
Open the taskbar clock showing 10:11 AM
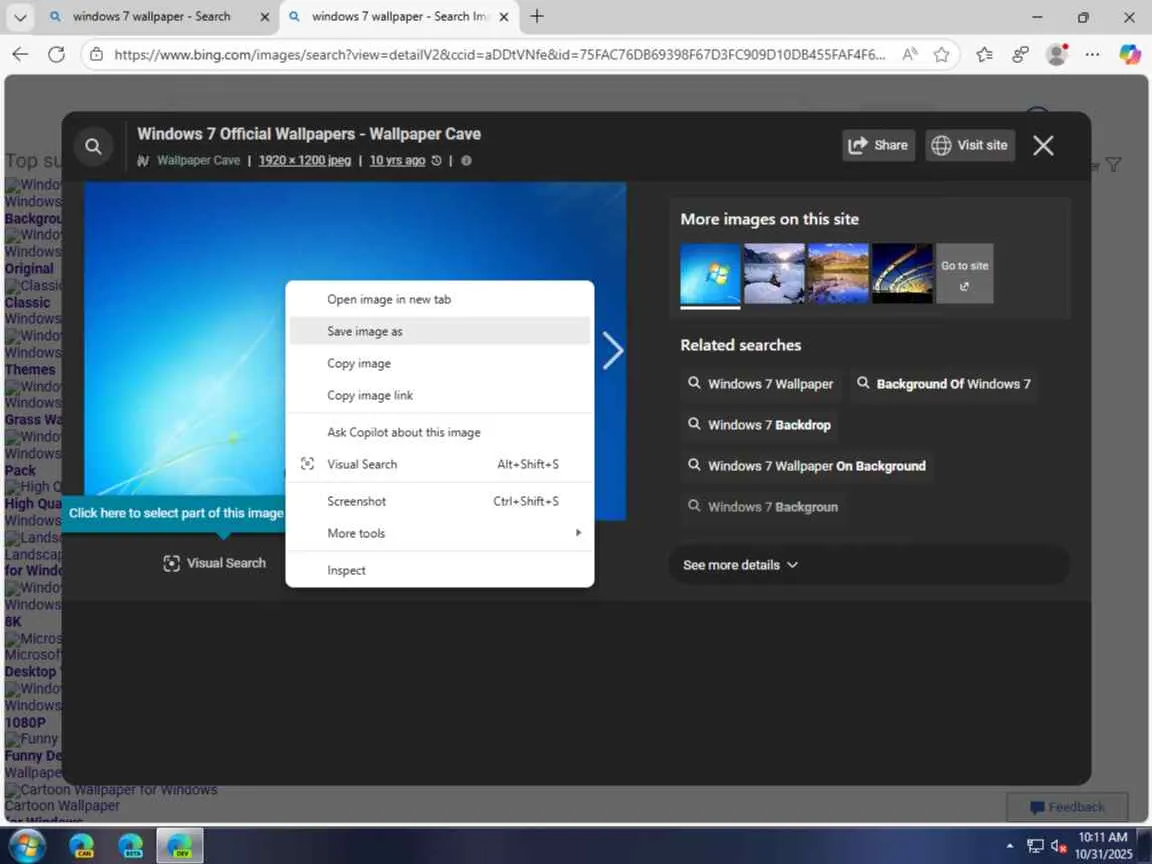(1103, 846)
